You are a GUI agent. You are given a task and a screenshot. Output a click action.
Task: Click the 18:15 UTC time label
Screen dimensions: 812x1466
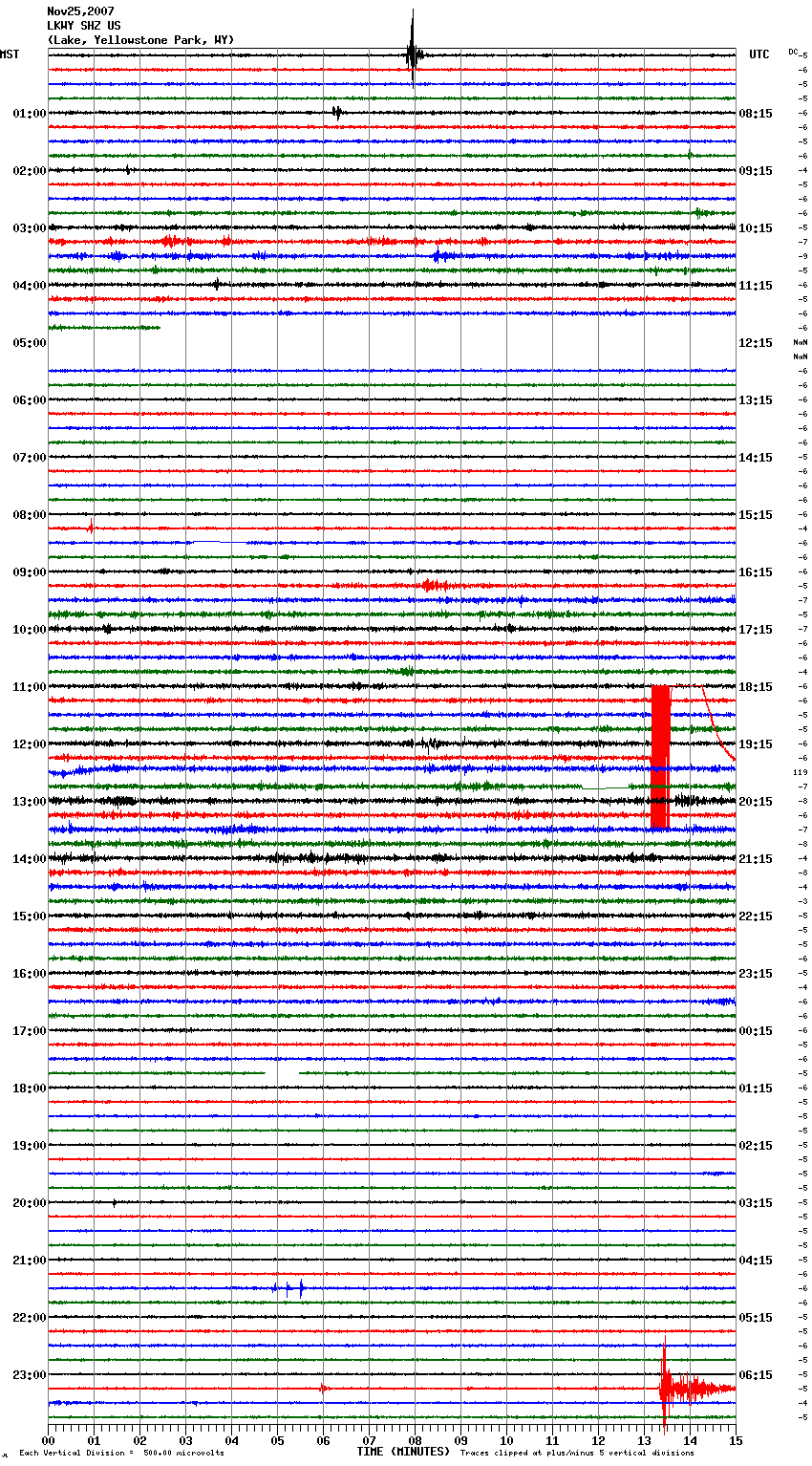click(756, 687)
